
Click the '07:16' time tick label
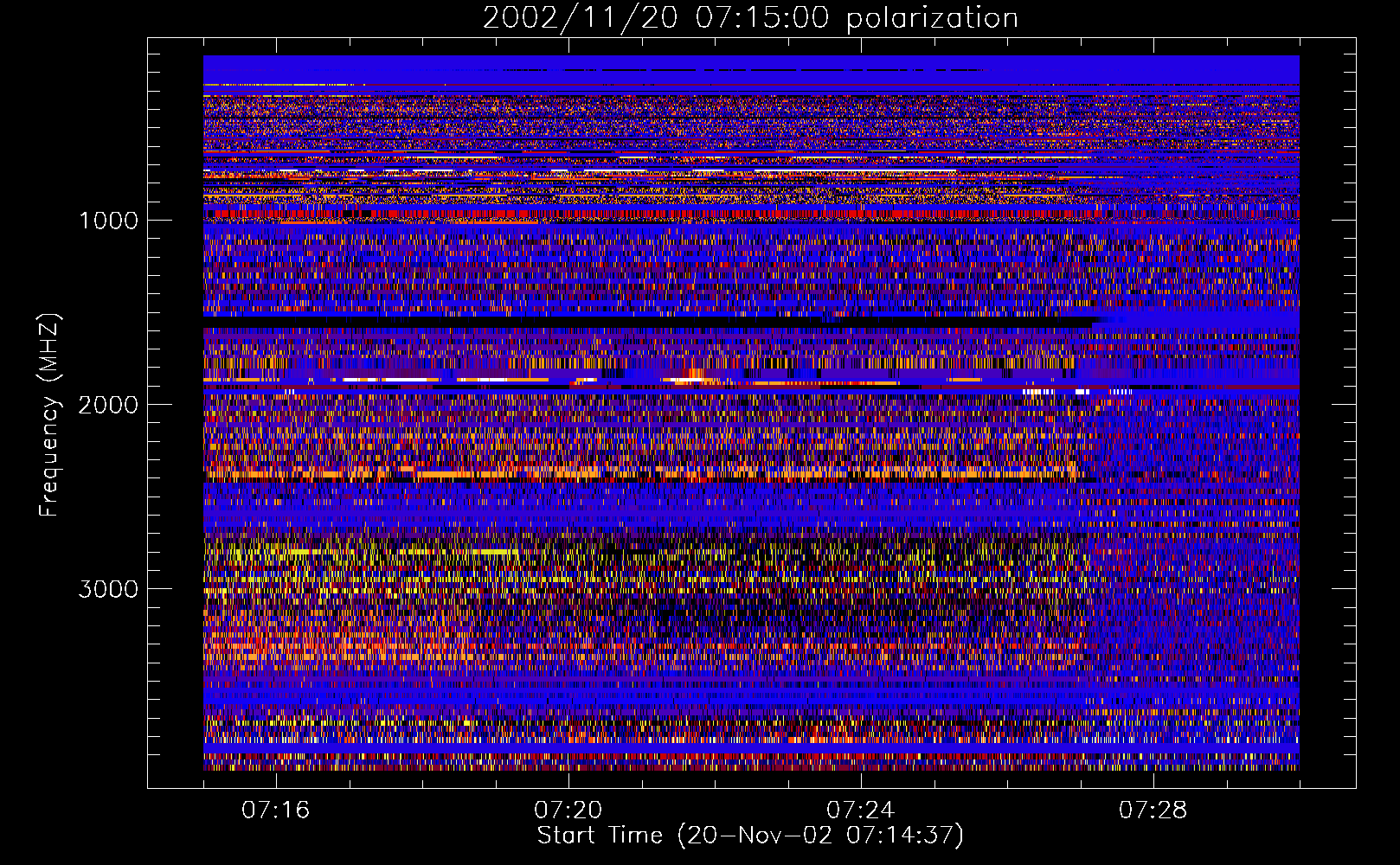point(276,811)
